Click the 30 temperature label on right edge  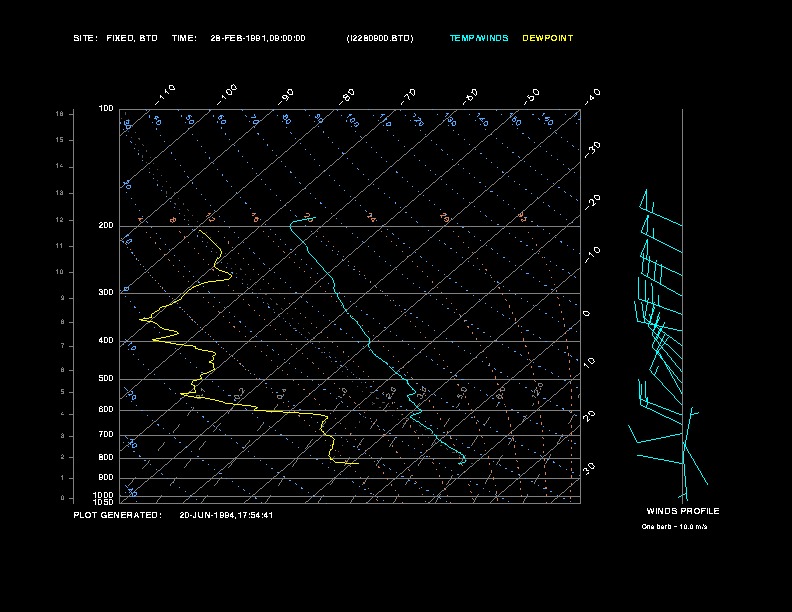point(589,469)
